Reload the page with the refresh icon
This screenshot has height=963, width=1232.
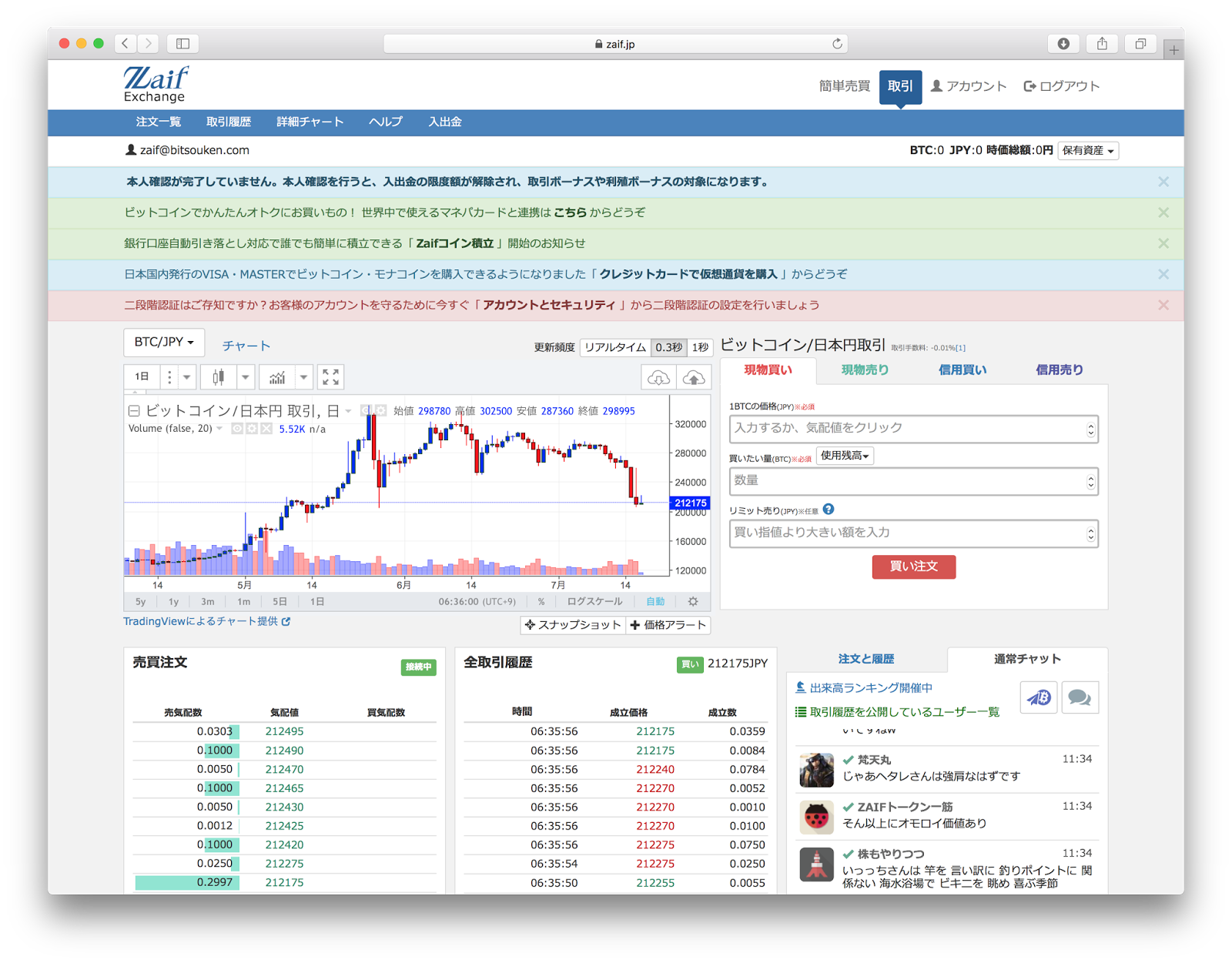coord(837,44)
